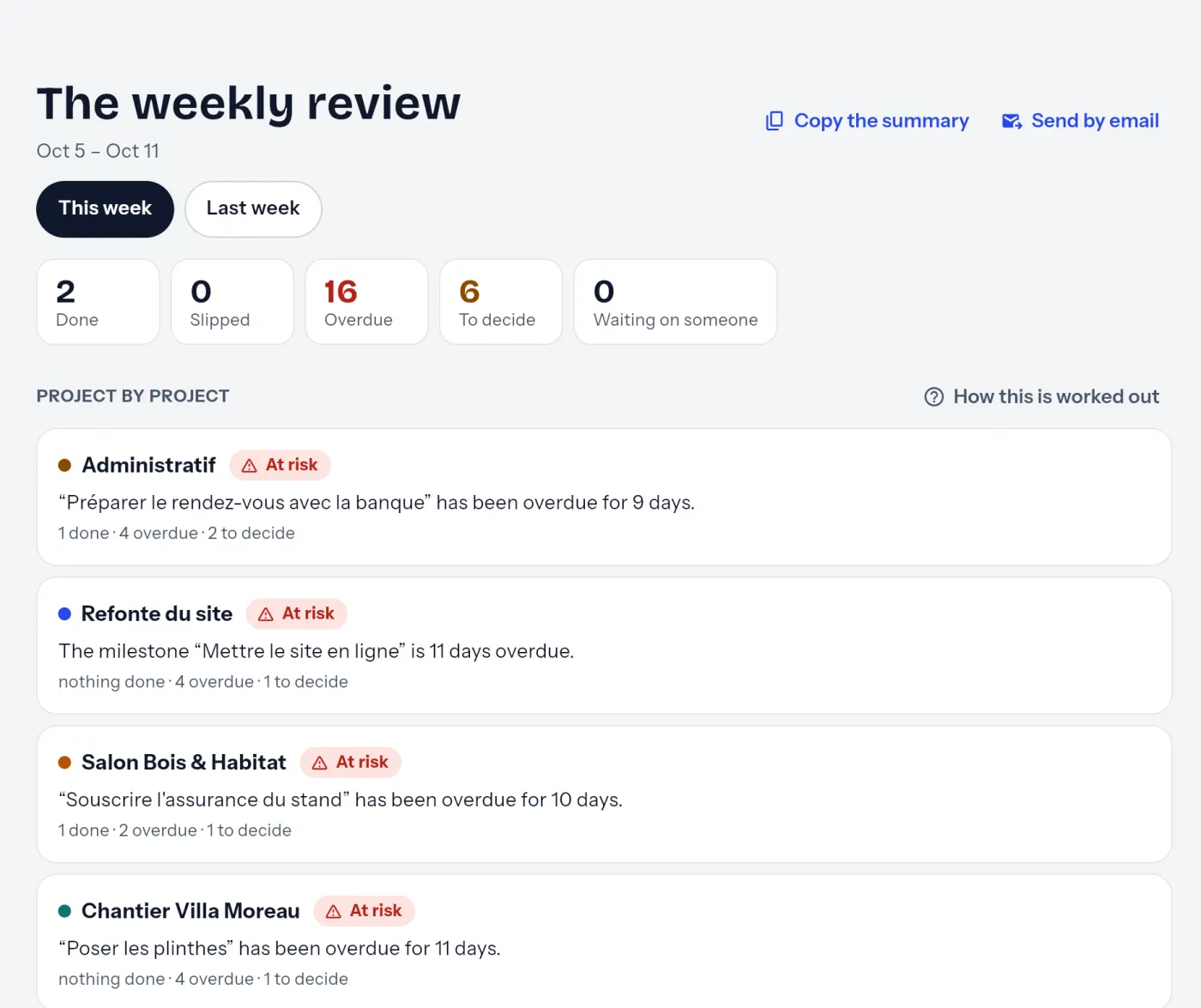Click the Oct 5 – Oct 11 date range
This screenshot has height=1008, width=1201.
[98, 151]
